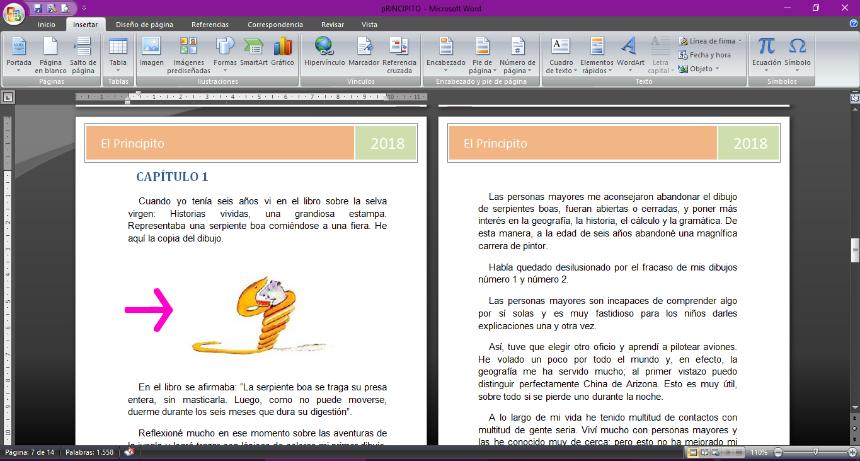Click the horizontal ruler
Viewport: 860px width, 461px height.
click(x=251, y=97)
